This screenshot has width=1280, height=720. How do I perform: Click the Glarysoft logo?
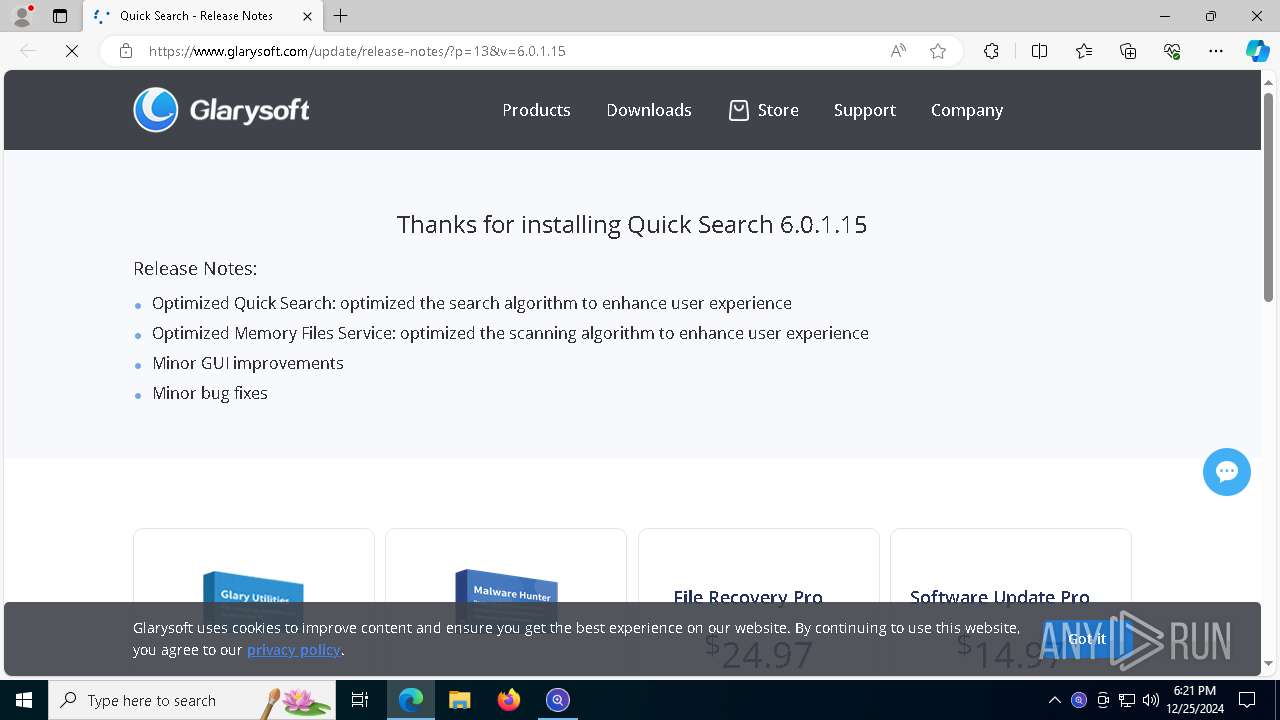tap(221, 110)
